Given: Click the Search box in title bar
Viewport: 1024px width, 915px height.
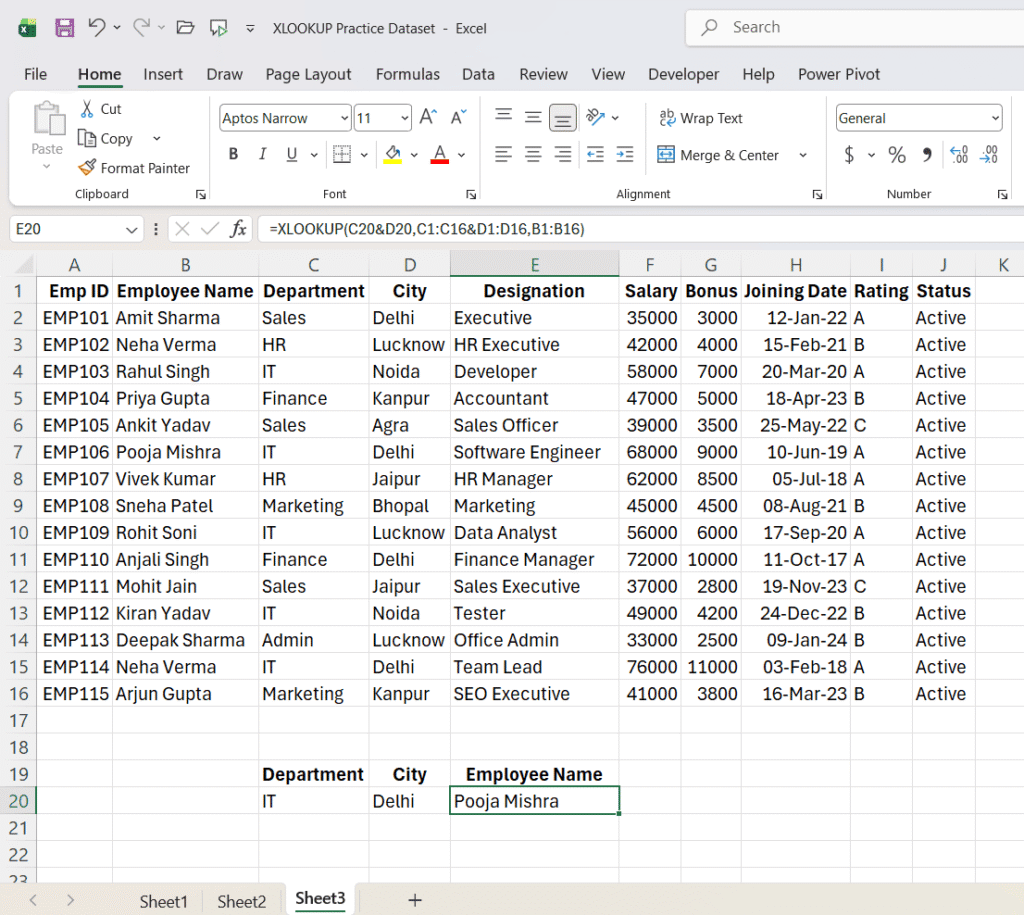Looking at the screenshot, I should [x=854, y=27].
